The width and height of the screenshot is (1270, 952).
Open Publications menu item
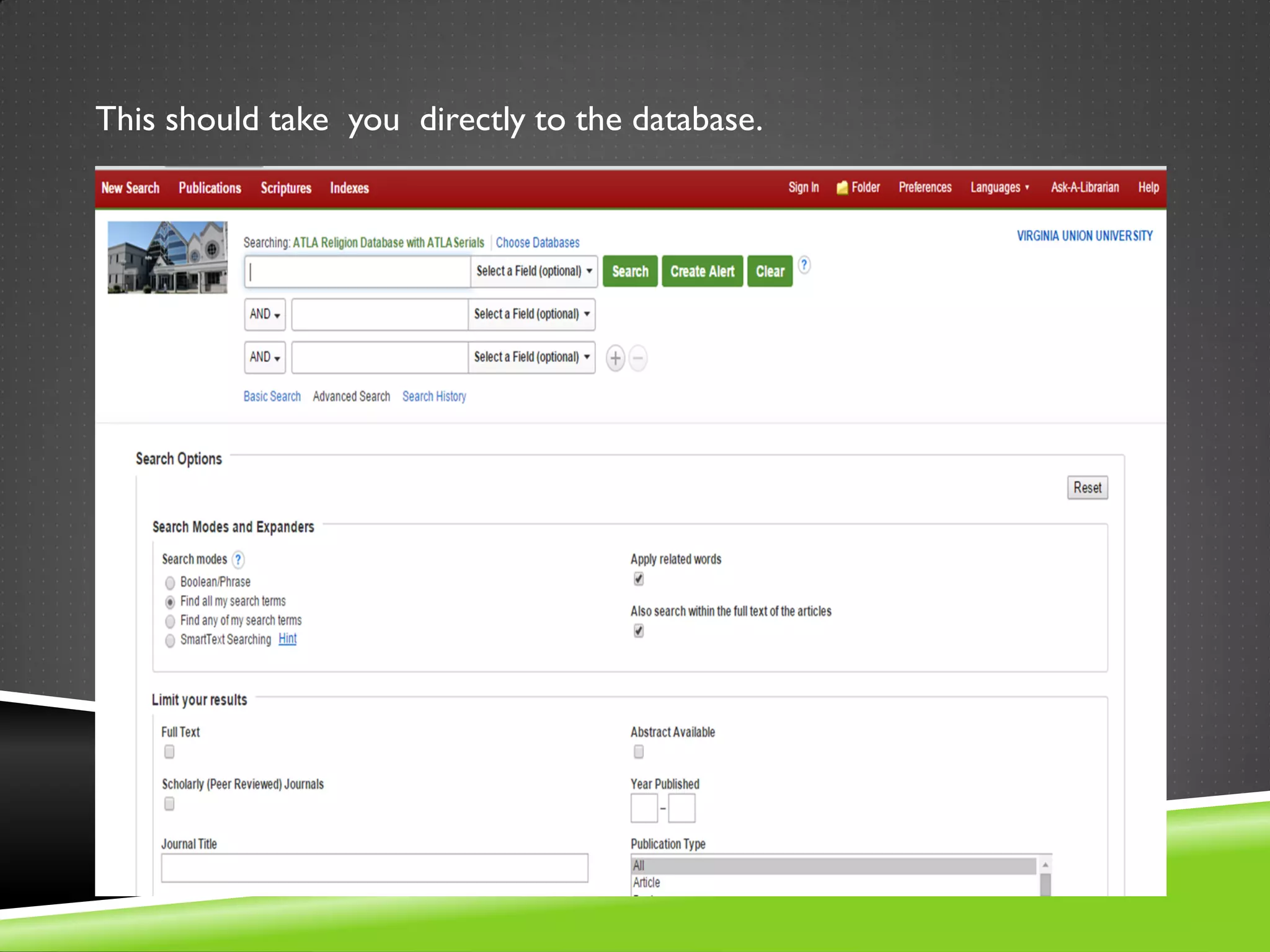click(210, 188)
